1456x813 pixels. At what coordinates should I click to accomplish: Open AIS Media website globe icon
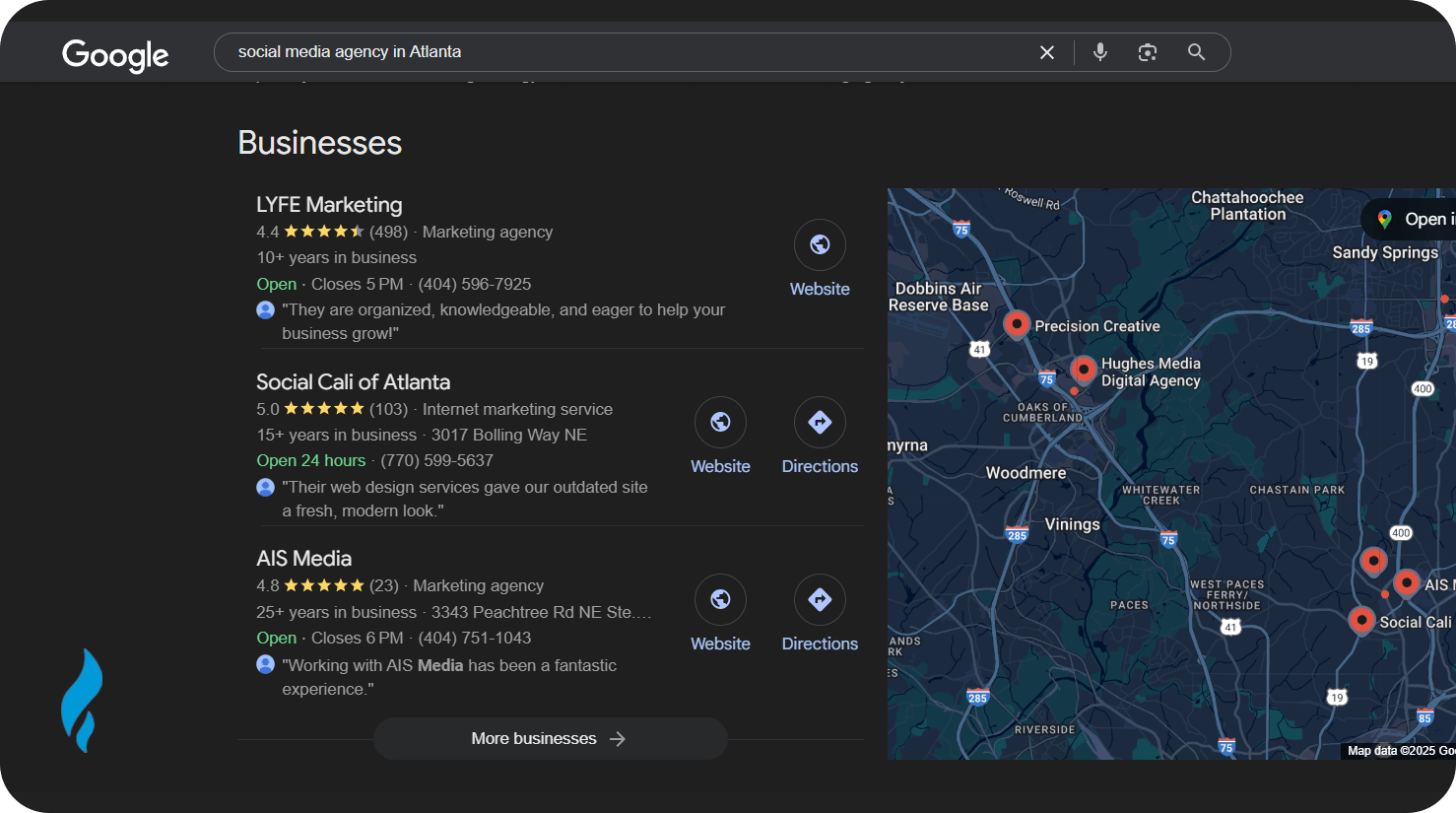click(720, 600)
